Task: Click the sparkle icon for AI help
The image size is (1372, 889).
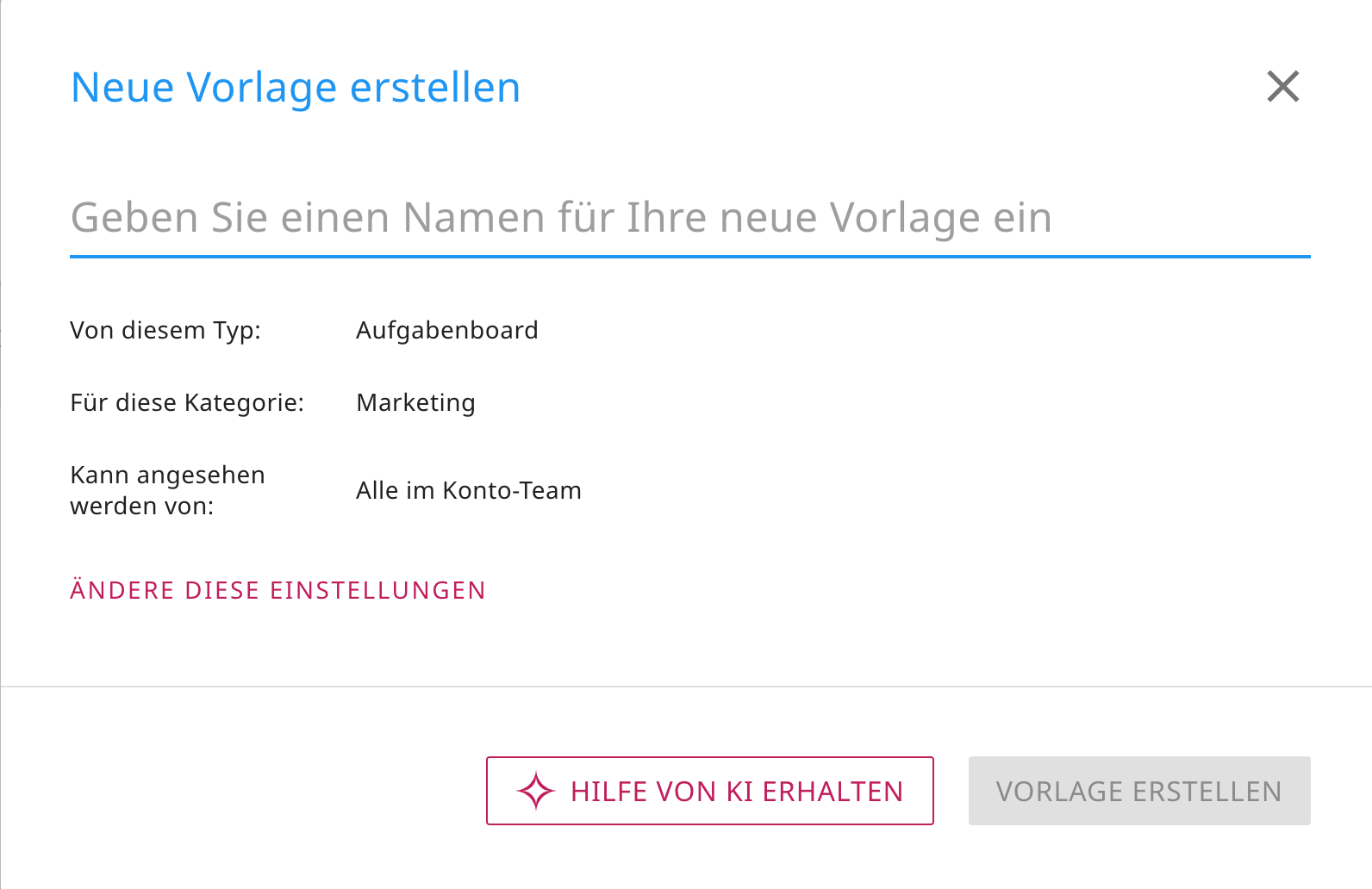Action: [x=535, y=791]
